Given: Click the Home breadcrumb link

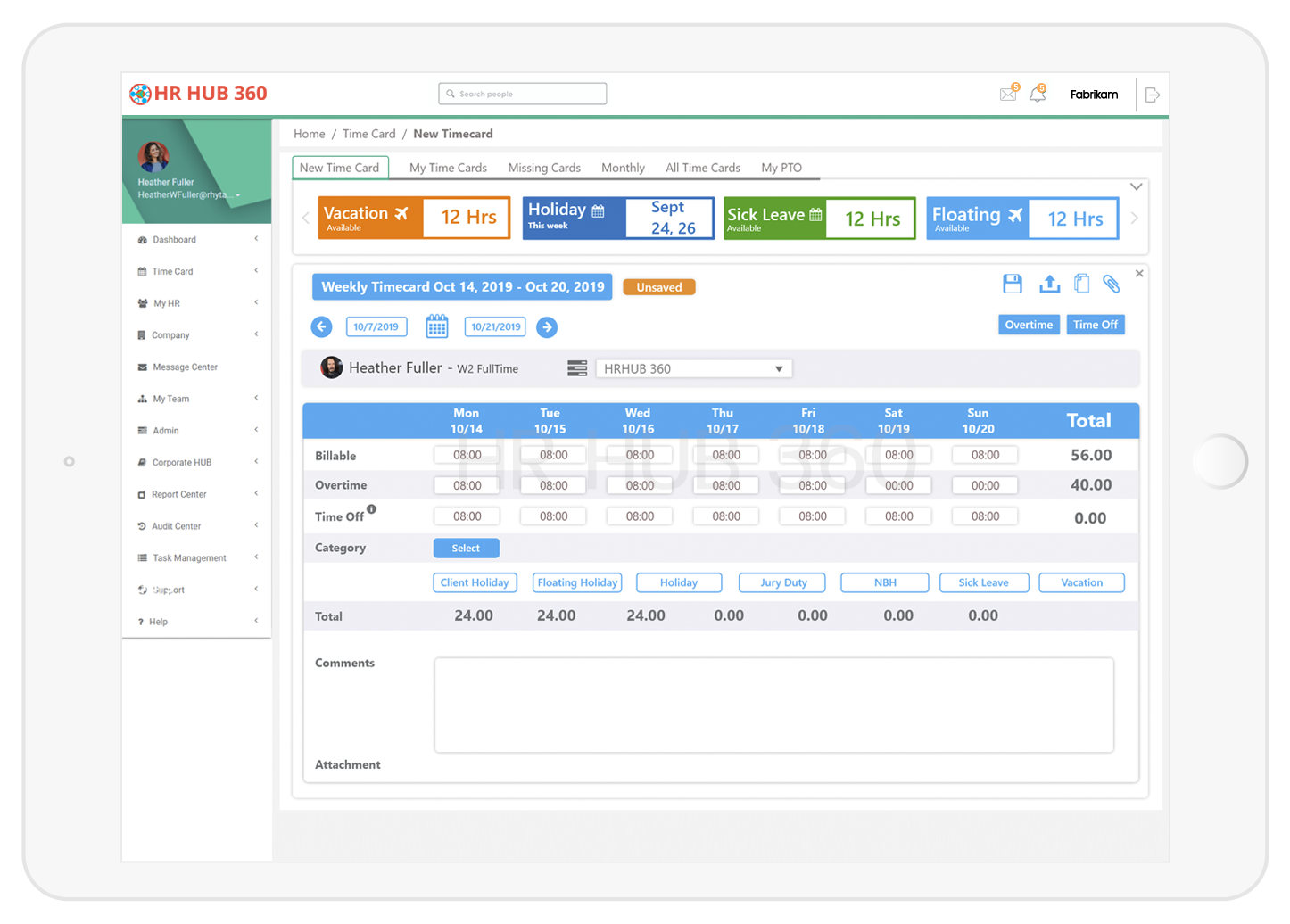Looking at the screenshot, I should point(310,134).
